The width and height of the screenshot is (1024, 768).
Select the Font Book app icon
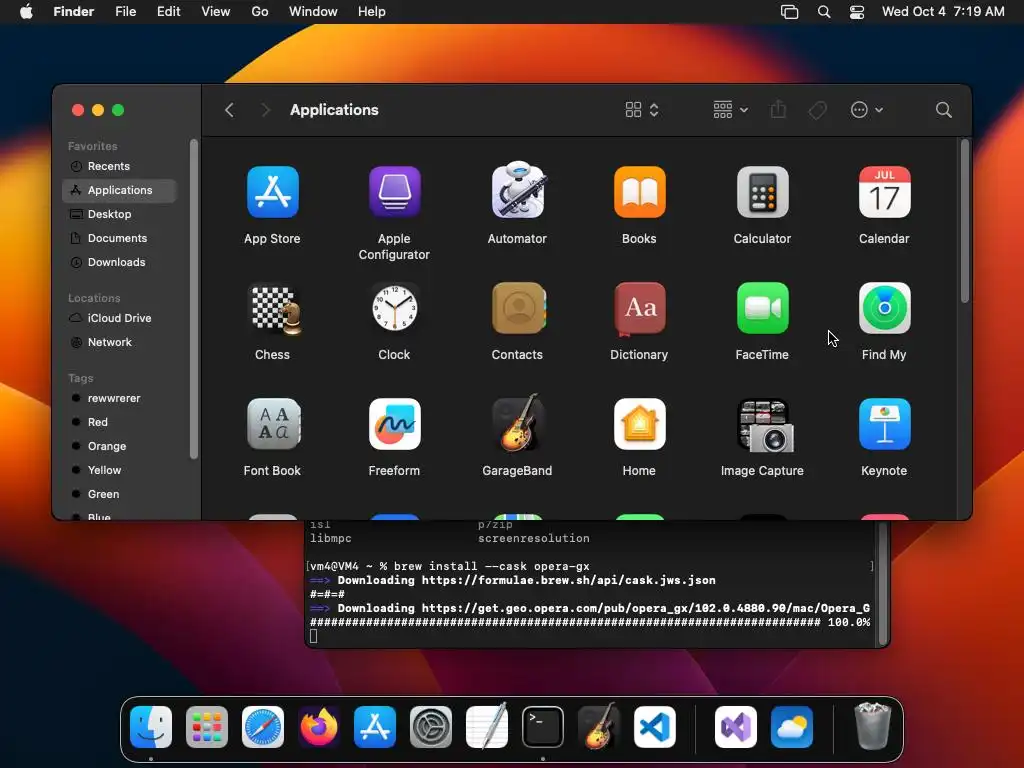274,424
